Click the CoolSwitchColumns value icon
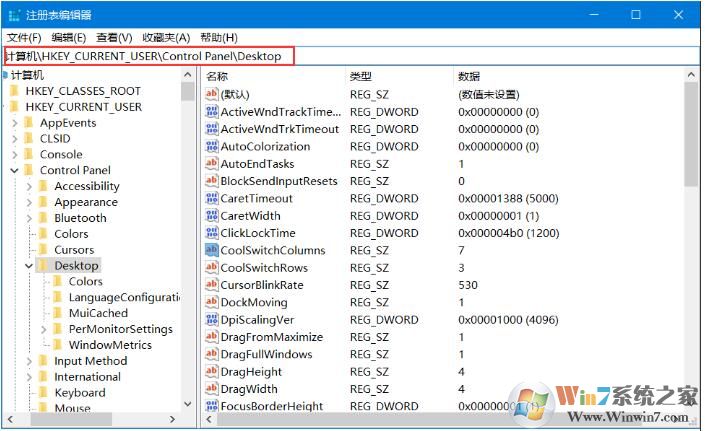Viewport: 705px width, 431px height. pos(211,250)
